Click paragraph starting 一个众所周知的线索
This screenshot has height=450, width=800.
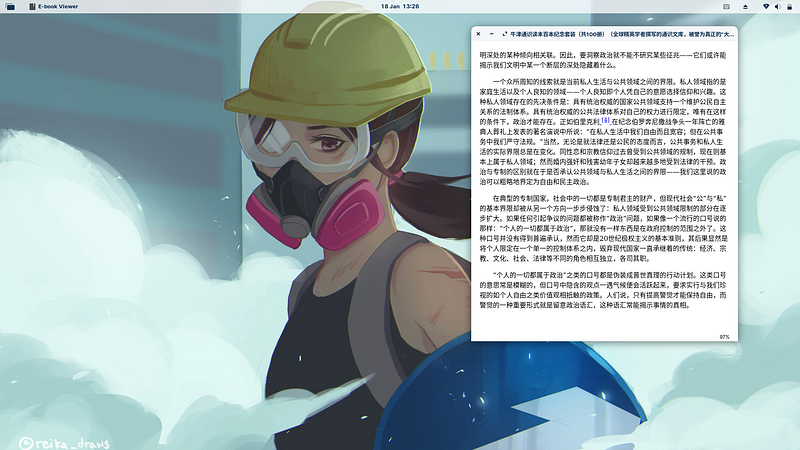point(603,131)
